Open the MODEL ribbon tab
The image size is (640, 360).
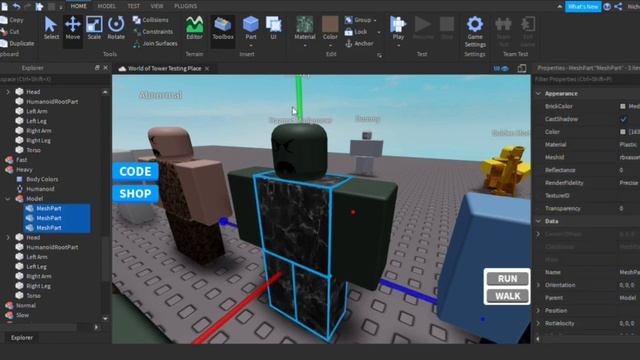107,6
